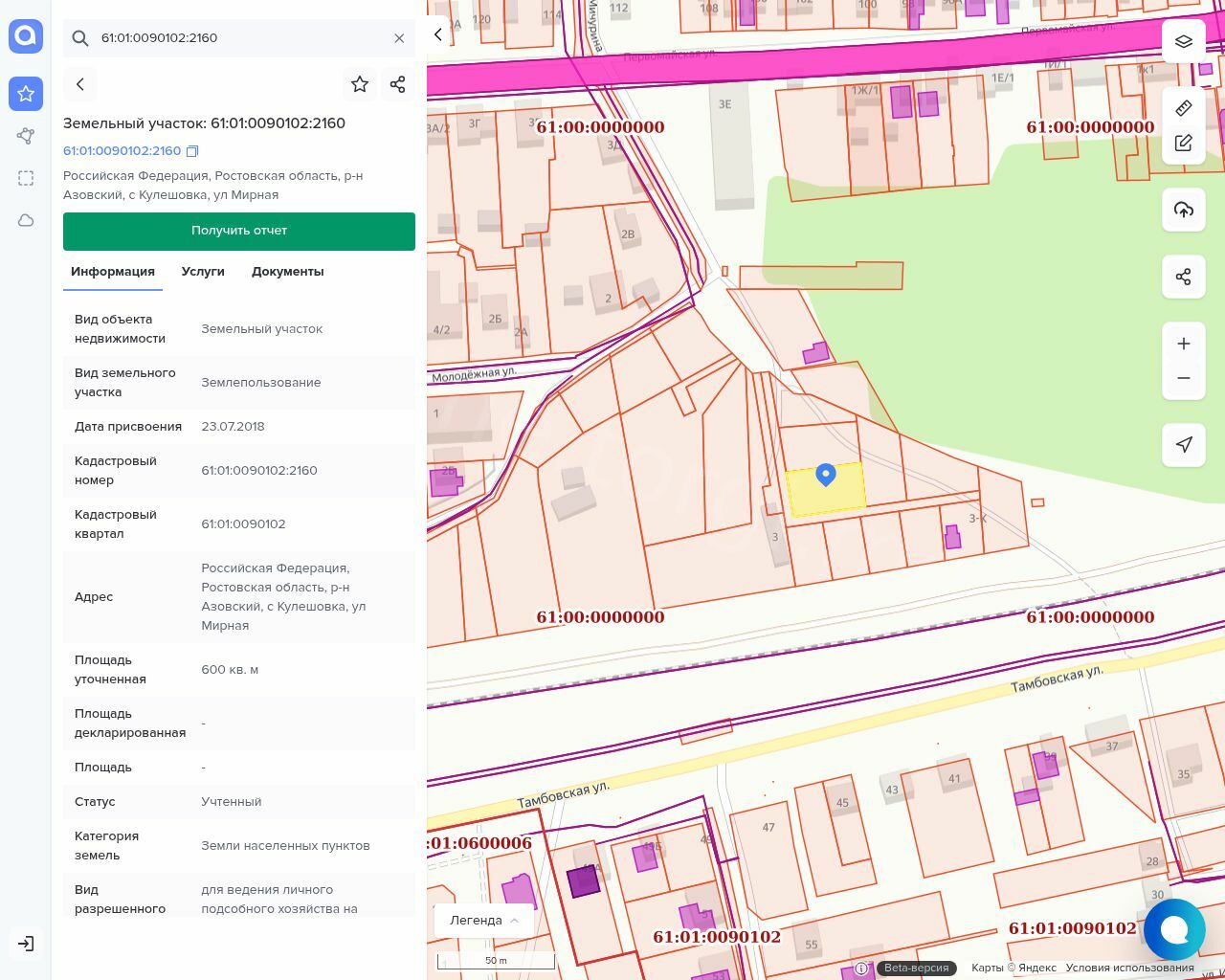Activate the draw/edit tool on map
Viewport: 1225px width, 980px height.
tap(1184, 143)
